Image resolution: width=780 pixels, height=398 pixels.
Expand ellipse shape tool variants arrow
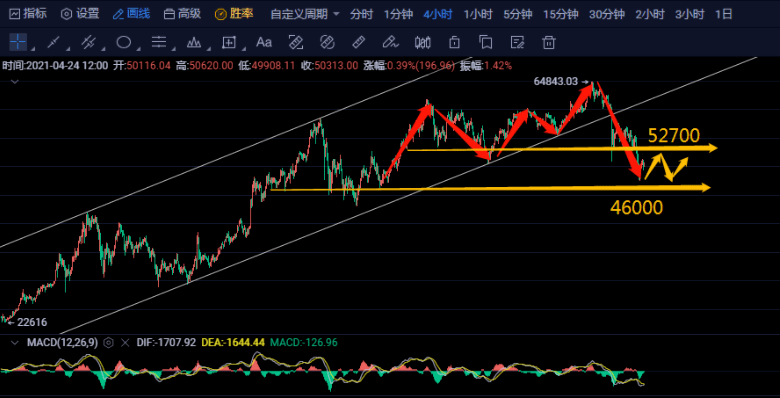coord(138,49)
